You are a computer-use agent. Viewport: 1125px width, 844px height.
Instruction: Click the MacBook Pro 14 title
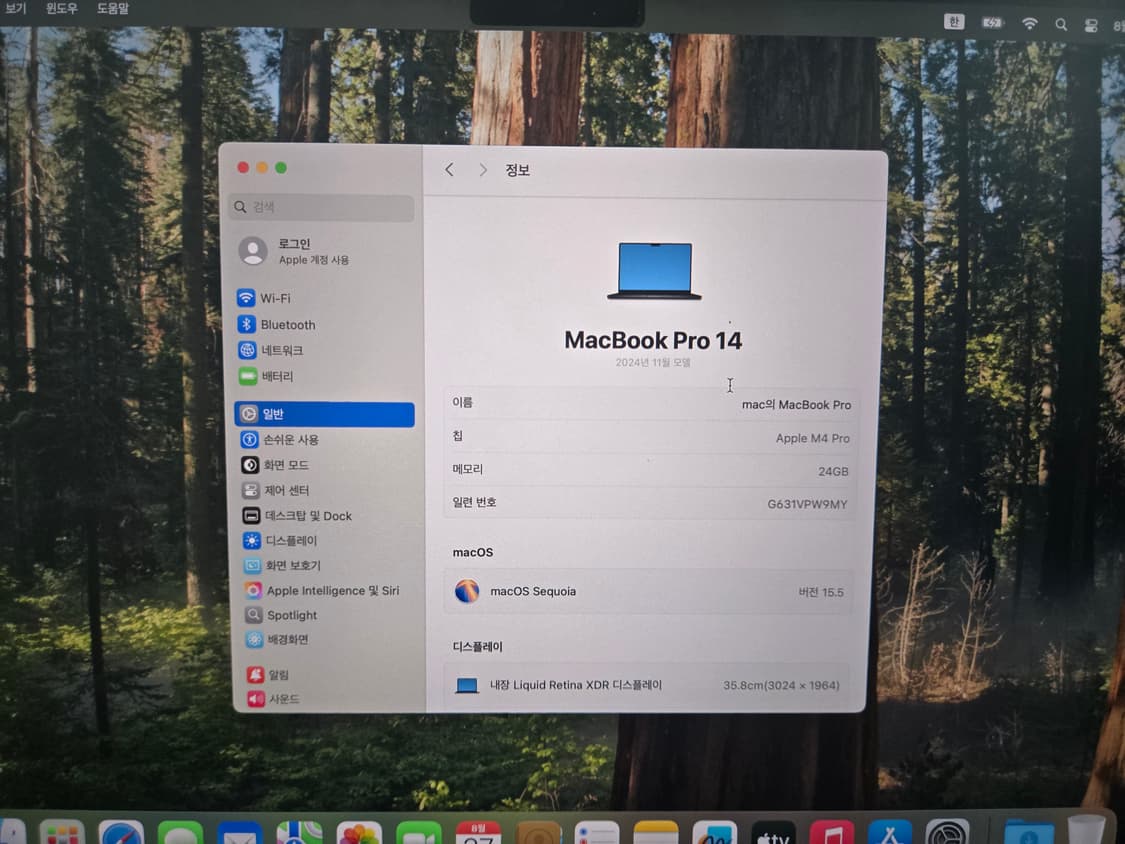pos(653,340)
